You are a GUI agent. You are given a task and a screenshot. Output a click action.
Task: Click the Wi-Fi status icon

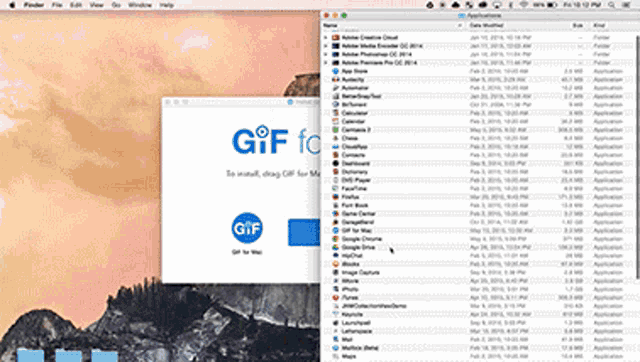pos(524,5)
